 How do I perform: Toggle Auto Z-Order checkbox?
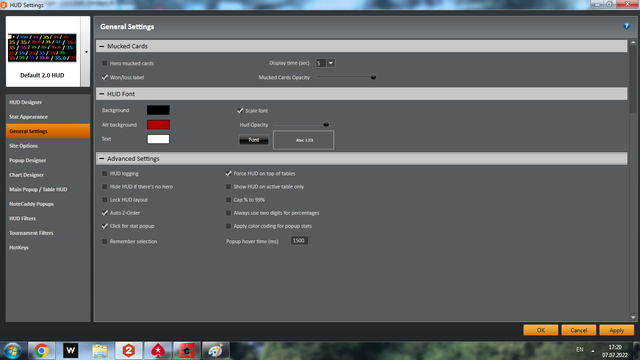click(x=105, y=213)
